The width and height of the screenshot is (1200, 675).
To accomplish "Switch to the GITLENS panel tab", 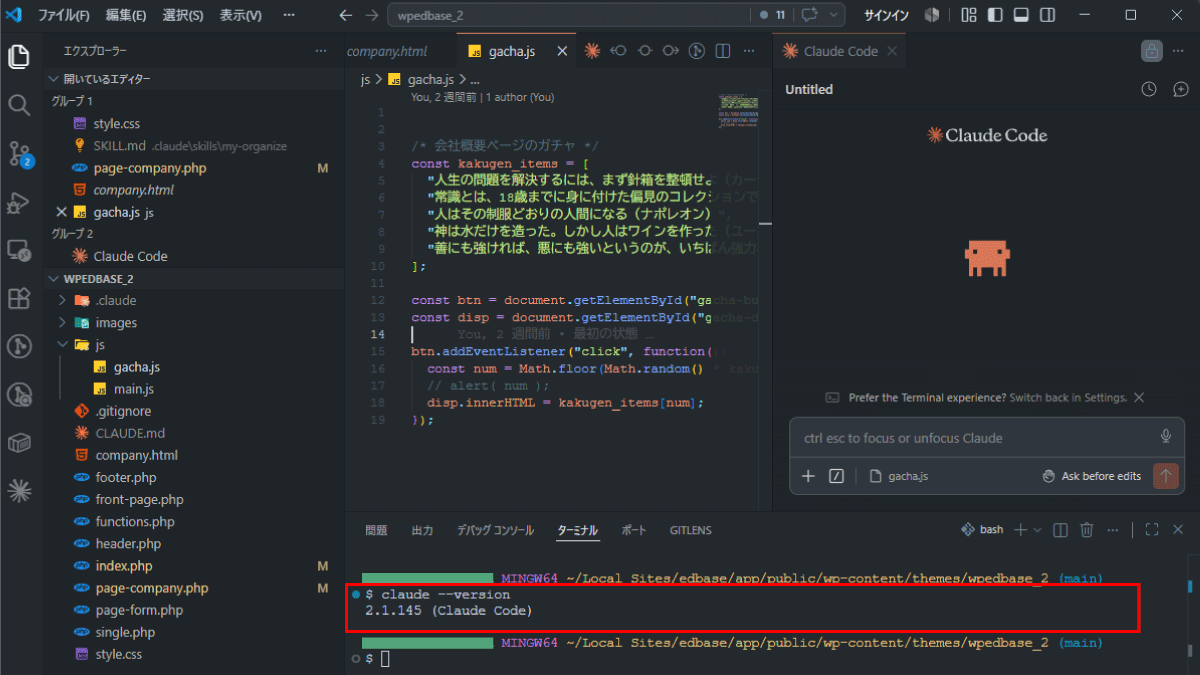I will (x=690, y=530).
